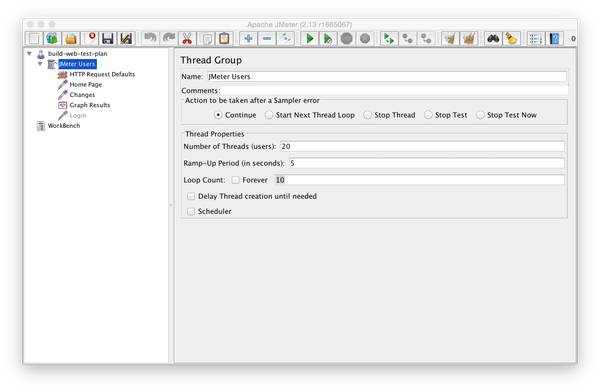Click the Toggle enable/disable icon
The image size is (600, 392).
click(x=285, y=39)
